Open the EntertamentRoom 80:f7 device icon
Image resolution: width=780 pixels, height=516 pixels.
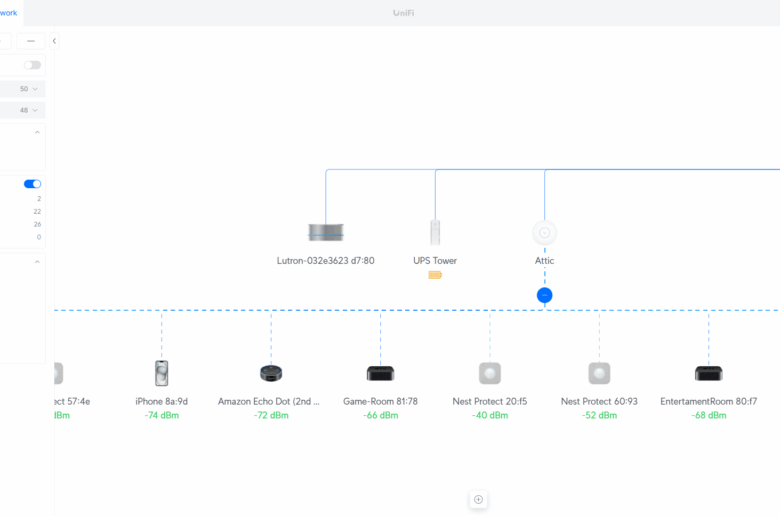pos(708,373)
